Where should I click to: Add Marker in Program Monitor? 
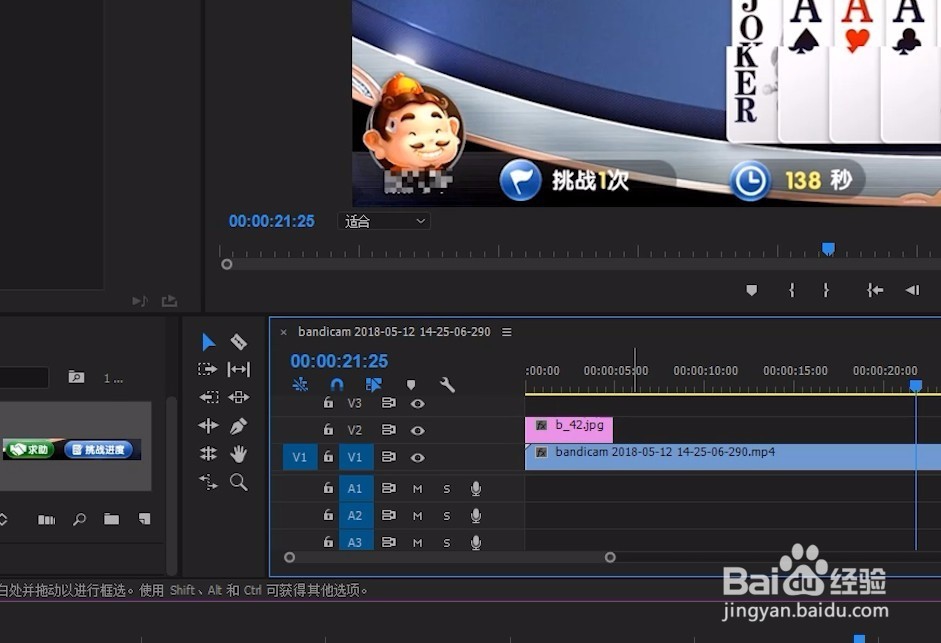[751, 291]
